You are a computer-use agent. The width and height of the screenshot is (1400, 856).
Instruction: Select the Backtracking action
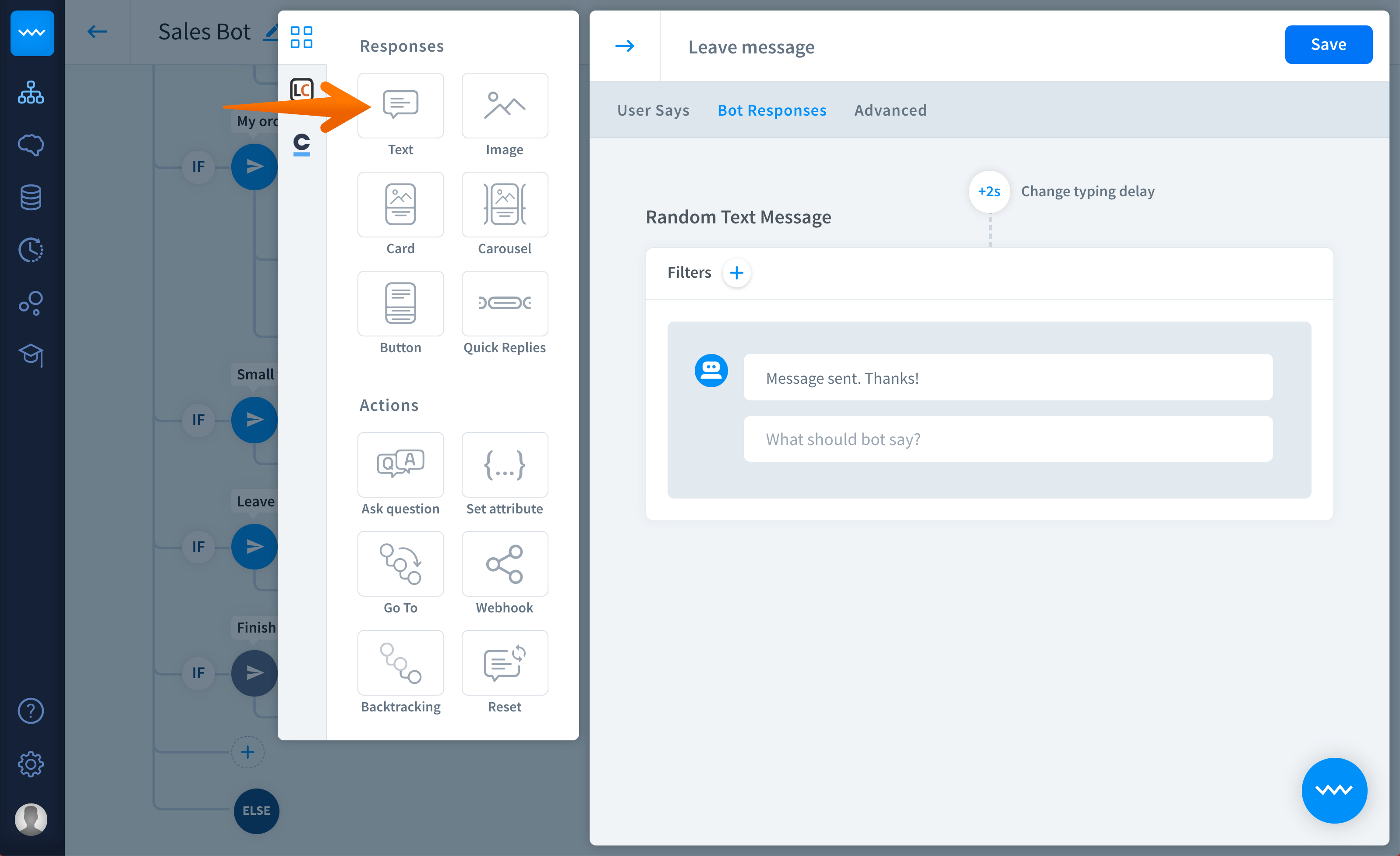pos(400,662)
